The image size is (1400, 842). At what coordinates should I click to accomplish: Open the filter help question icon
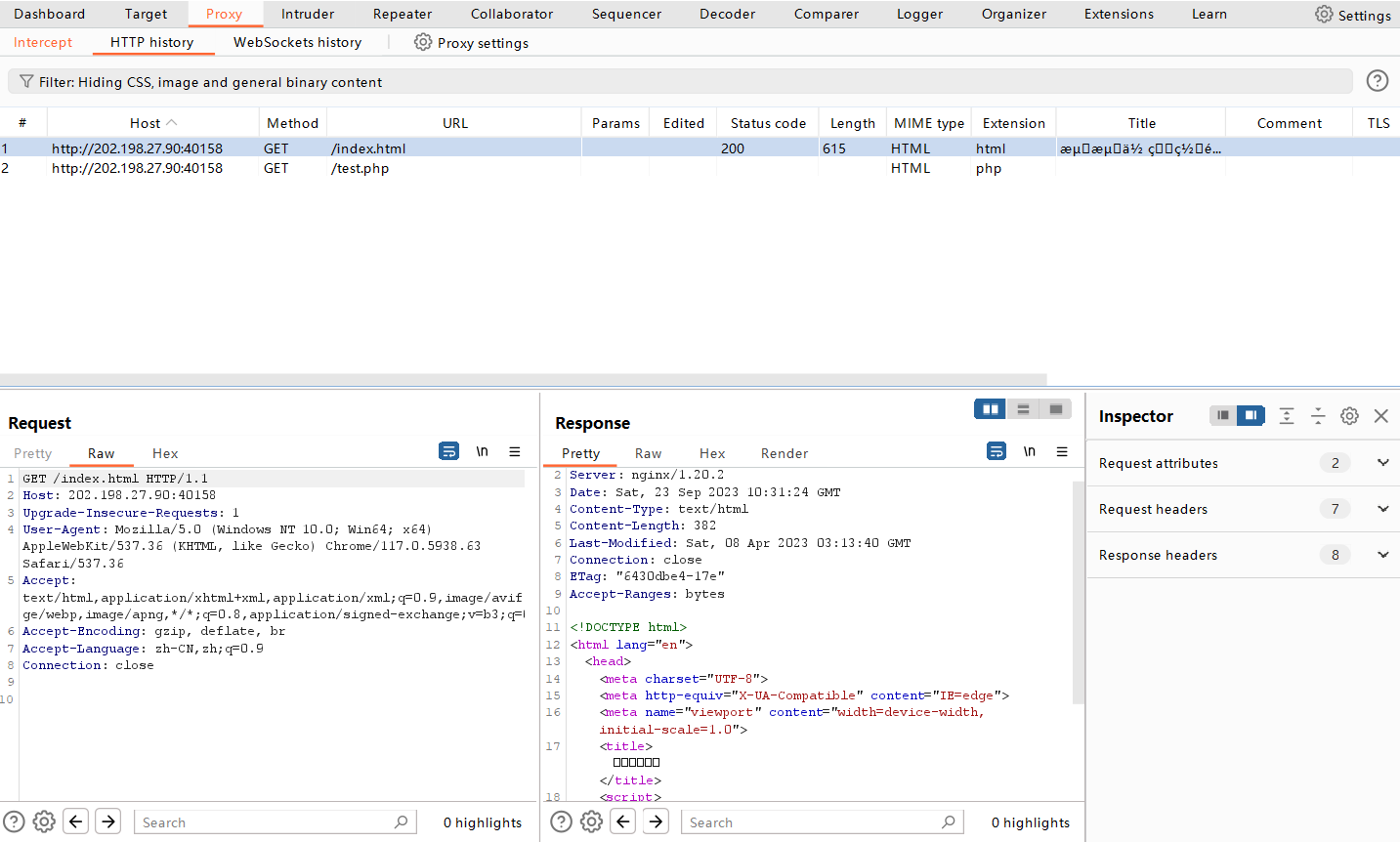tap(1378, 81)
